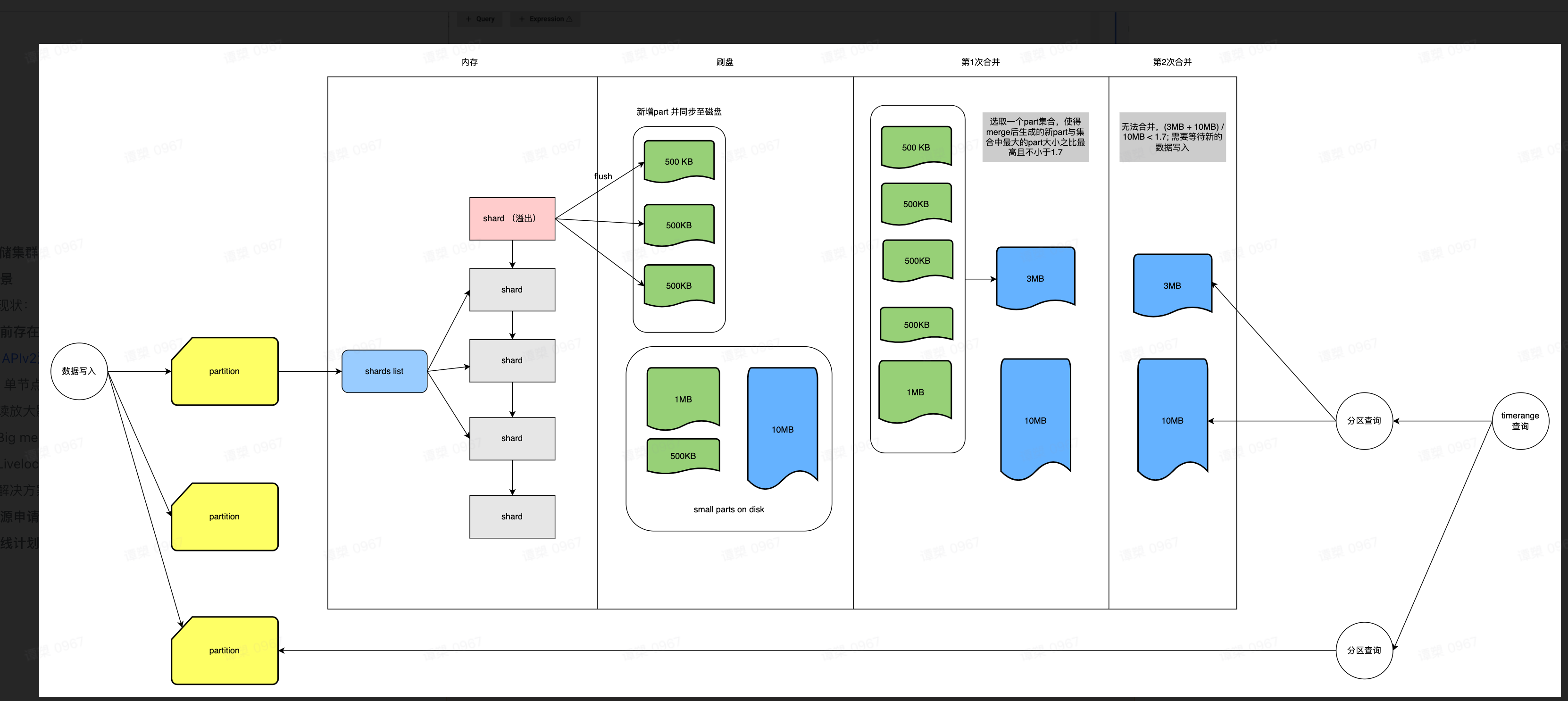The height and width of the screenshot is (701, 1568).
Task: Select the gray note starting with 选取一个part集合
Action: tap(1035, 137)
